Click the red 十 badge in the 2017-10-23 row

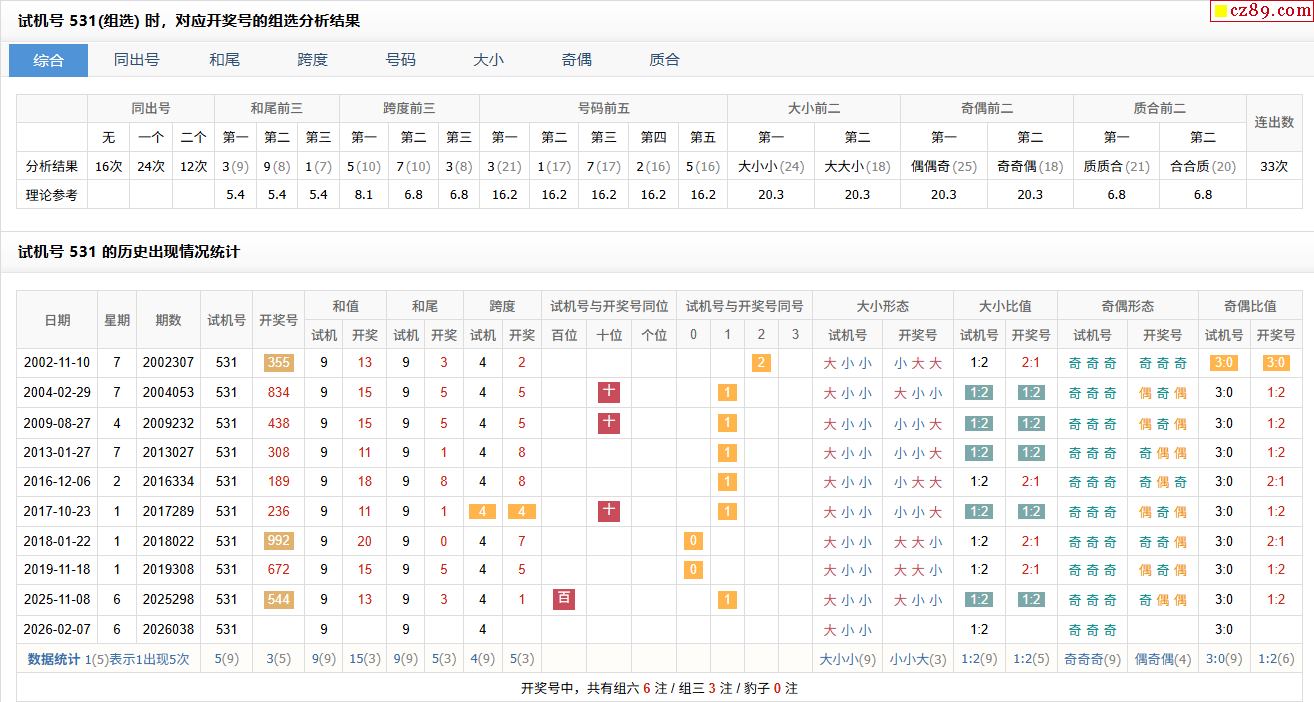[609, 511]
